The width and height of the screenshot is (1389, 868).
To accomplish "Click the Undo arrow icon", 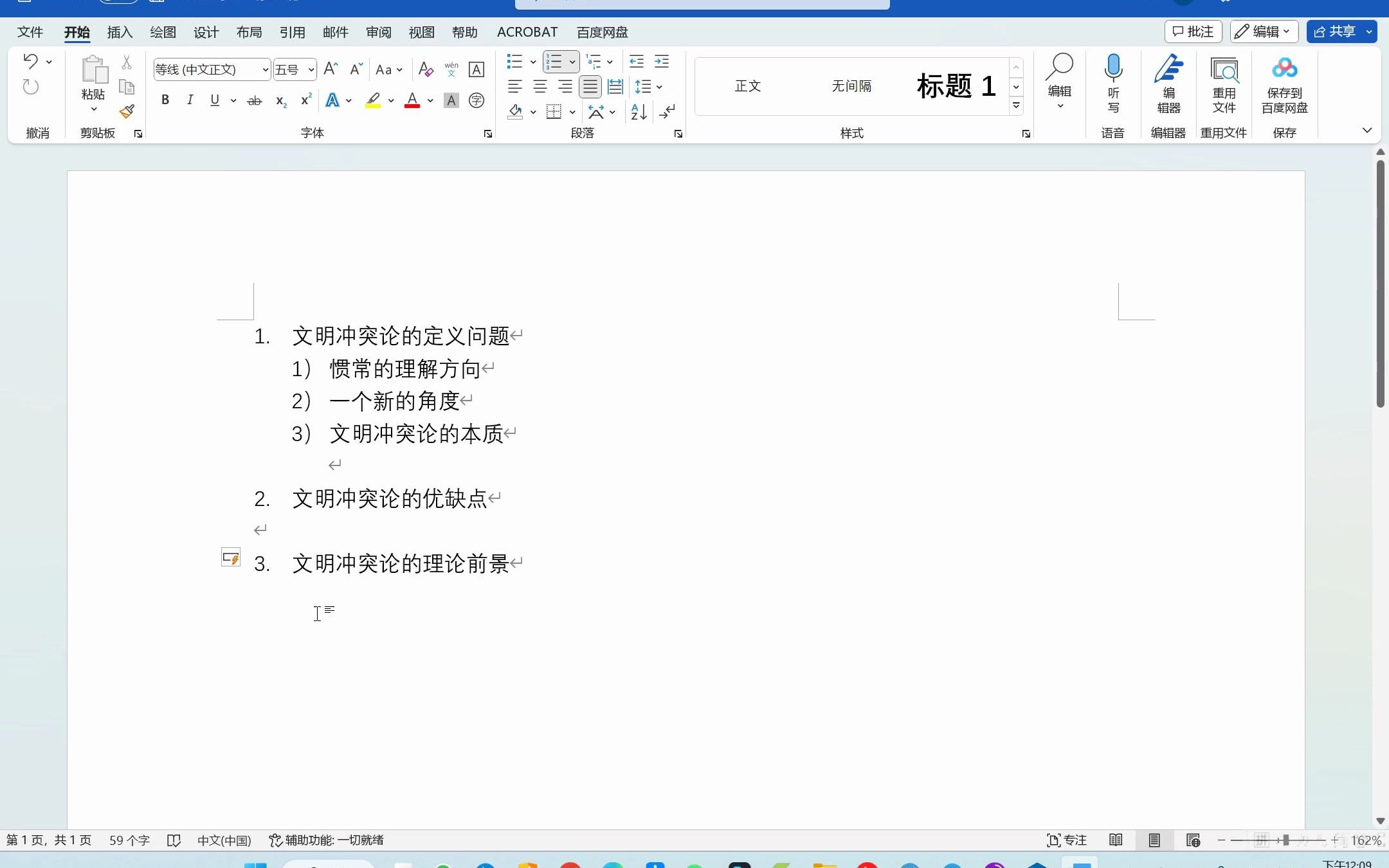I will click(x=30, y=61).
